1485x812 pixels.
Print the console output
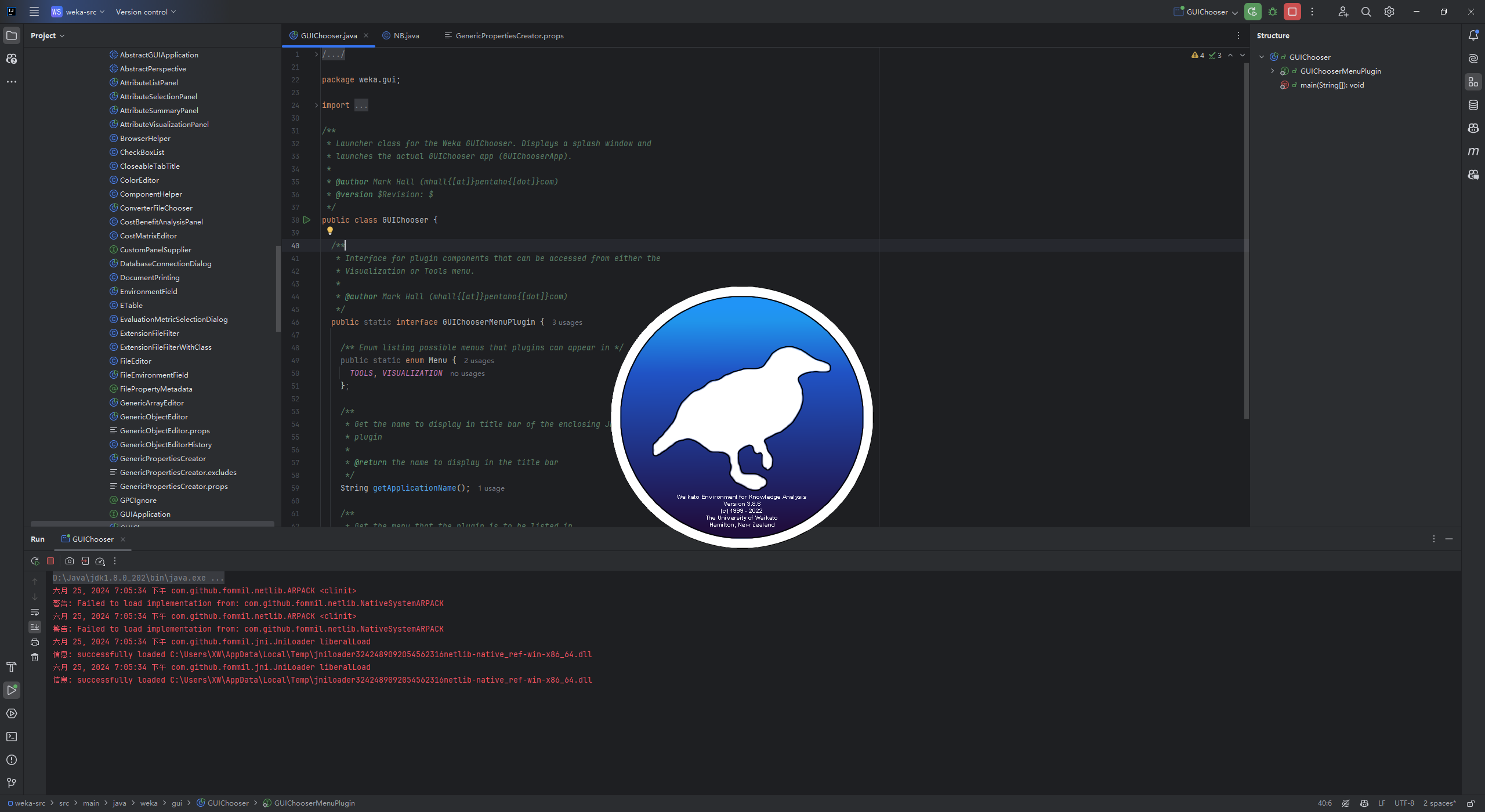click(35, 642)
